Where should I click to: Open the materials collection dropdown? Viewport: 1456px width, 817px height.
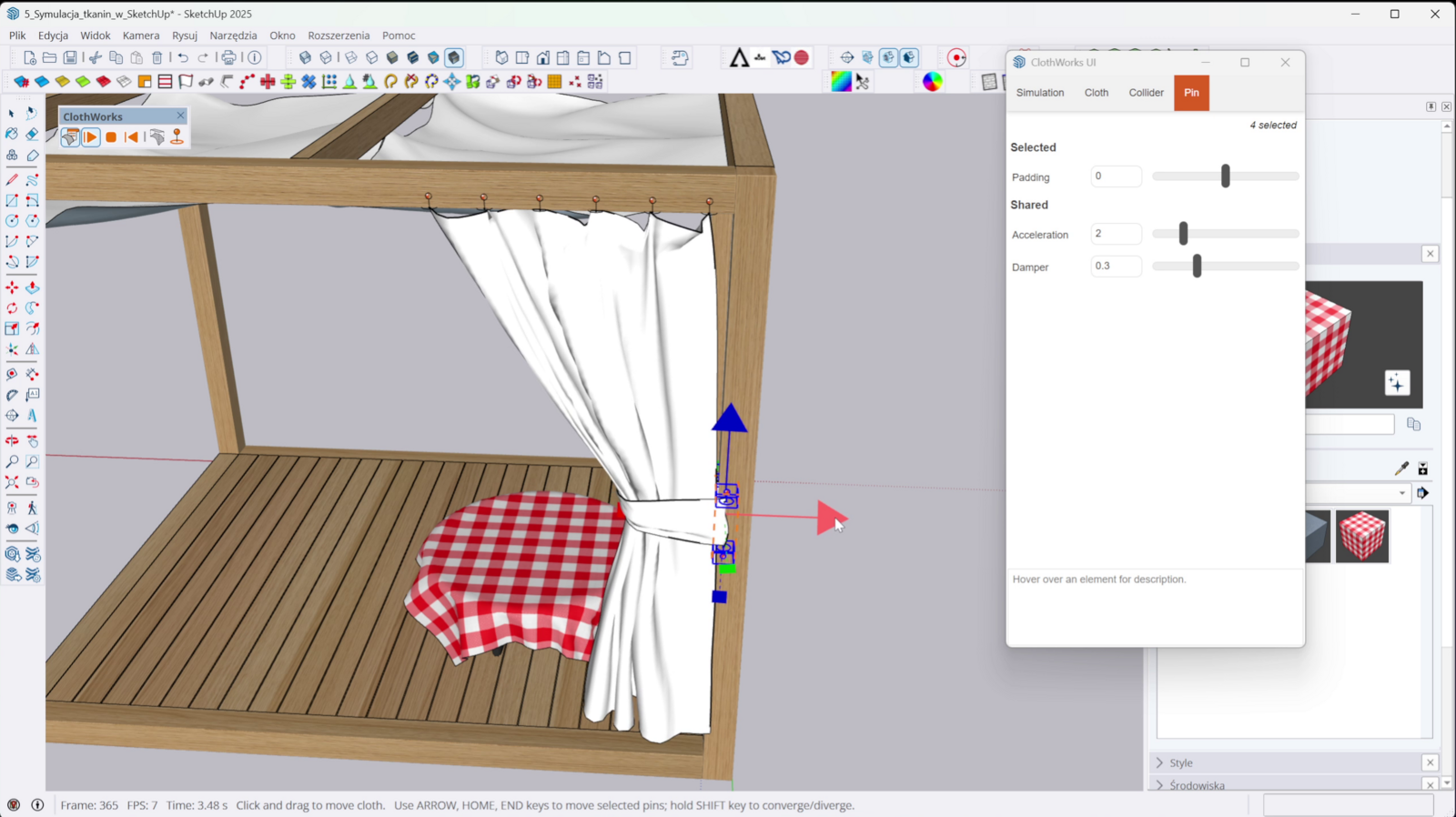click(1401, 493)
